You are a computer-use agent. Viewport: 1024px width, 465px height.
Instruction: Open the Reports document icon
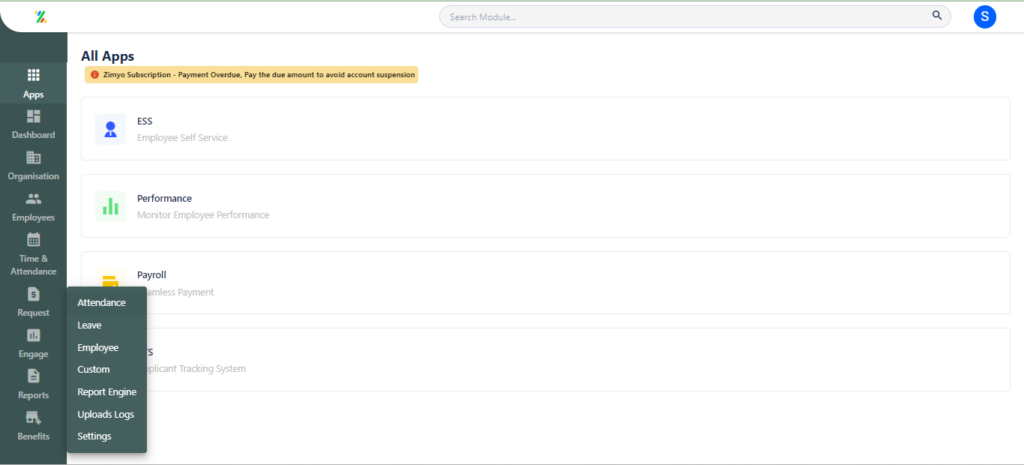pos(33,376)
